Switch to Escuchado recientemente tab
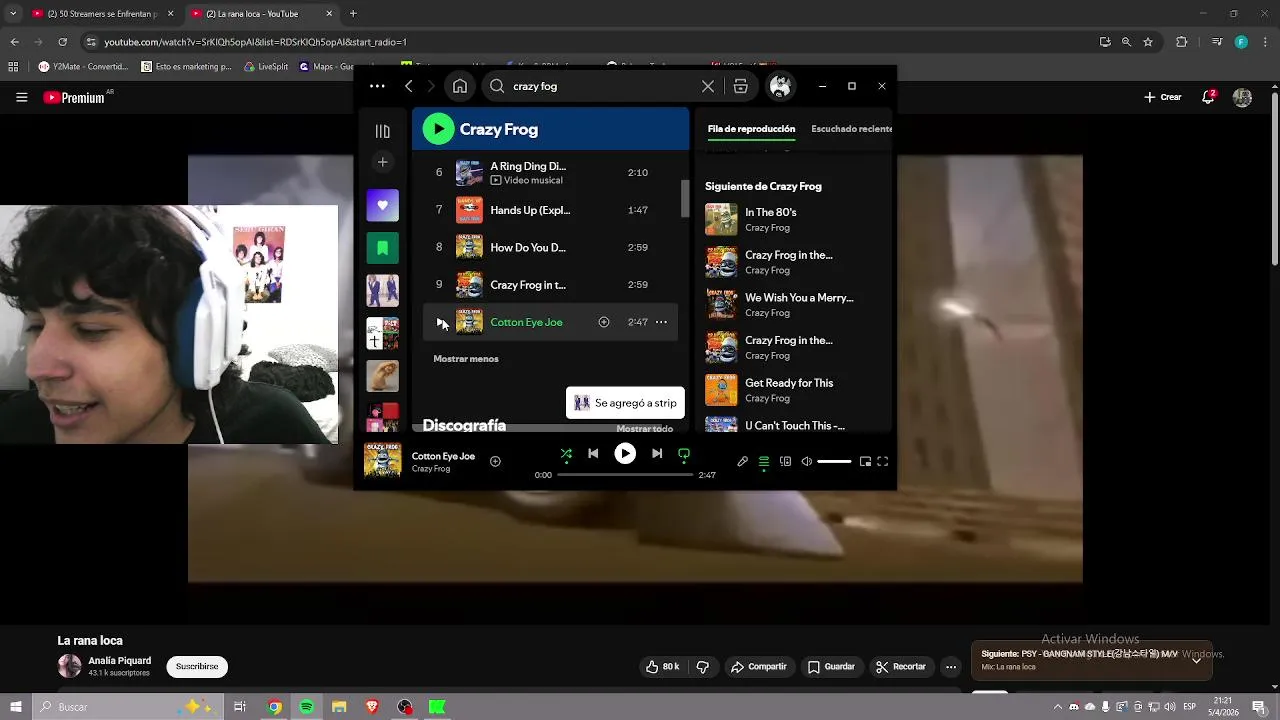Image resolution: width=1280 pixels, height=720 pixels. [x=852, y=129]
